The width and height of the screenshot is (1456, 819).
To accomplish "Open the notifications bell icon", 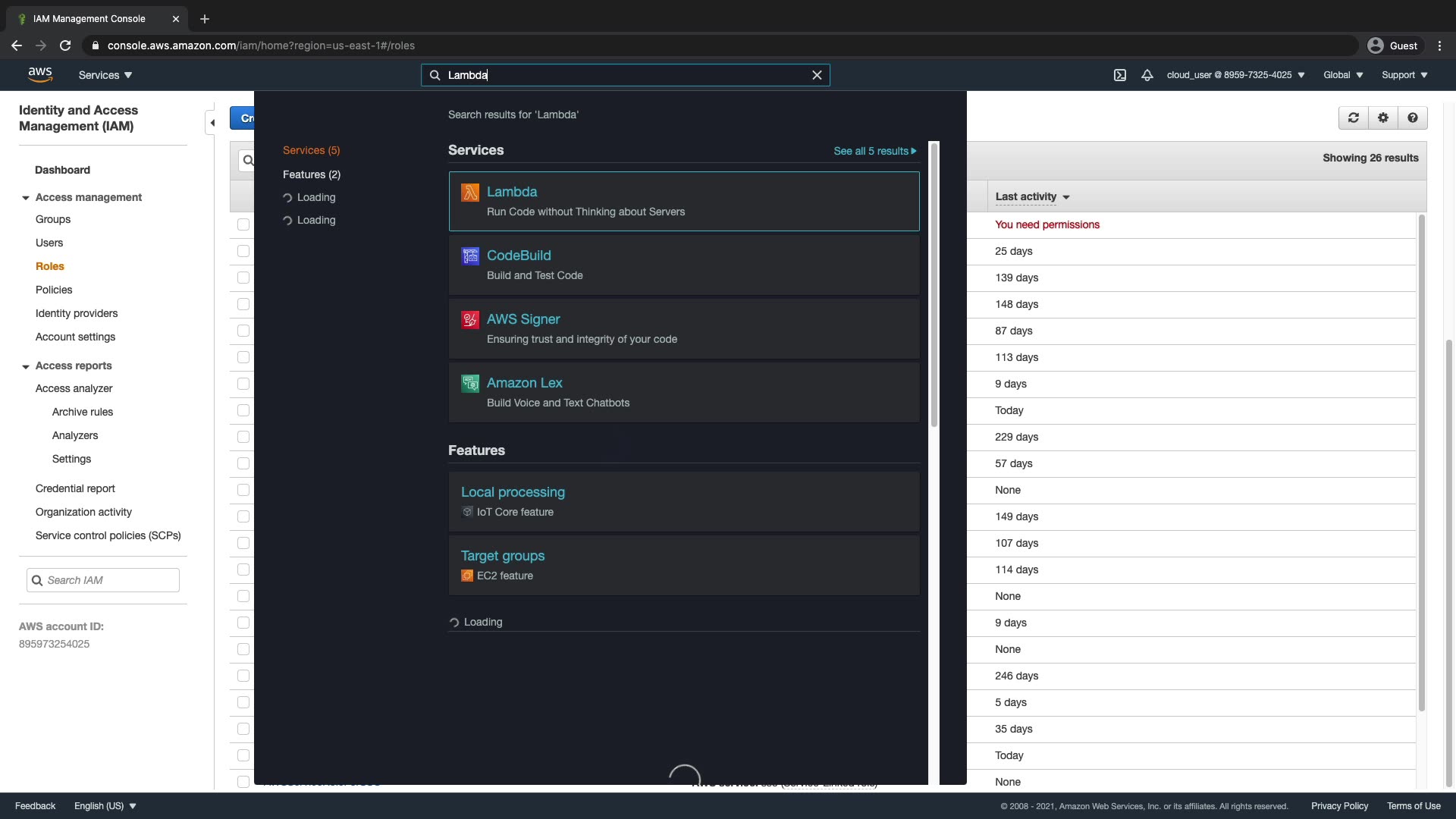I will [1147, 75].
